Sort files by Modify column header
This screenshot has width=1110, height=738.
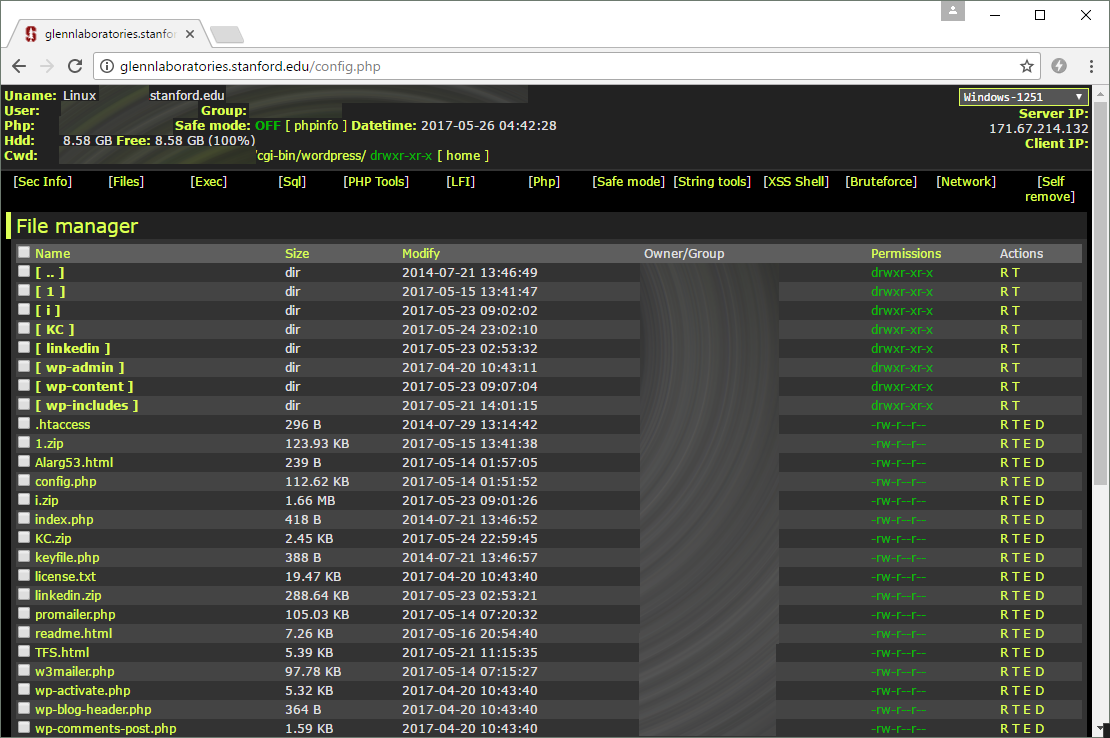420,253
